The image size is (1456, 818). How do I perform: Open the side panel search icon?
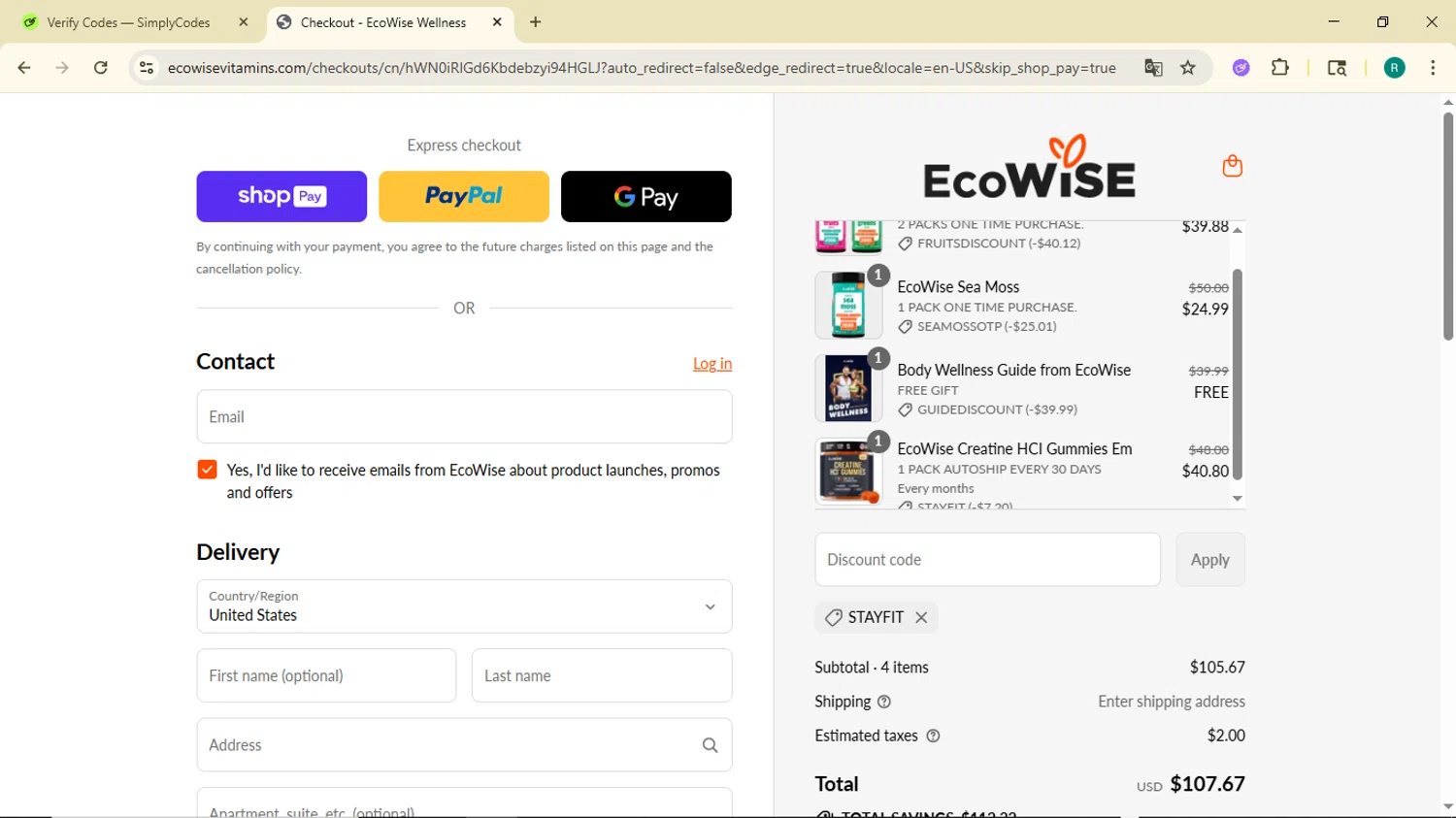tap(1337, 68)
